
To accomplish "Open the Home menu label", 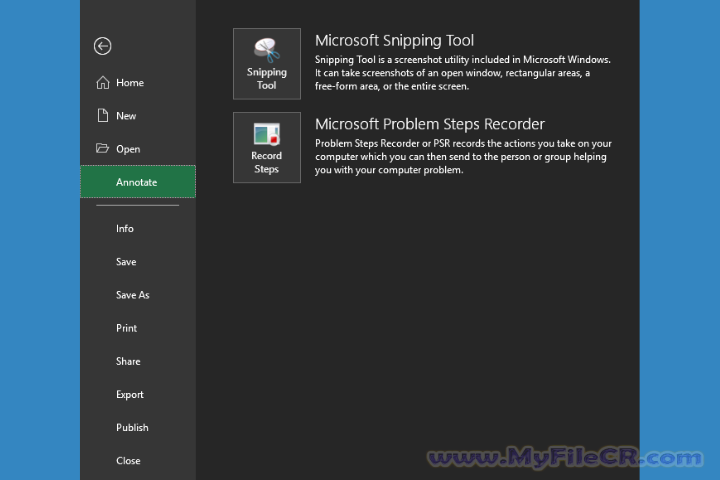I will [130, 83].
